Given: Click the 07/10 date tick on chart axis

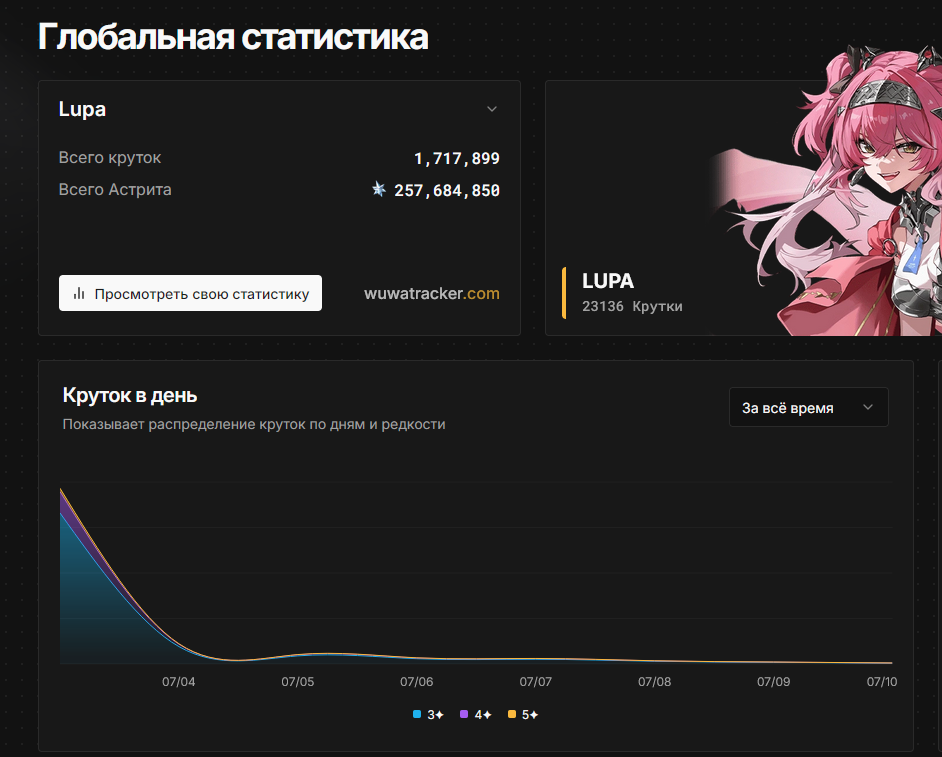Looking at the screenshot, I should coord(881,682).
